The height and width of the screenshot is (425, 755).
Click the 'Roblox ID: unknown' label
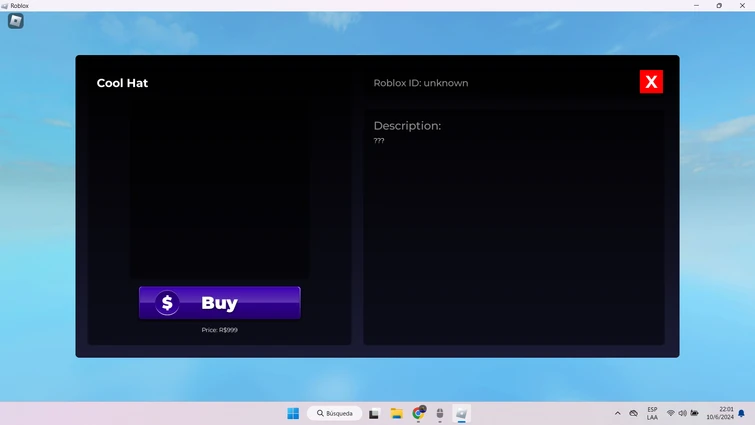click(421, 83)
